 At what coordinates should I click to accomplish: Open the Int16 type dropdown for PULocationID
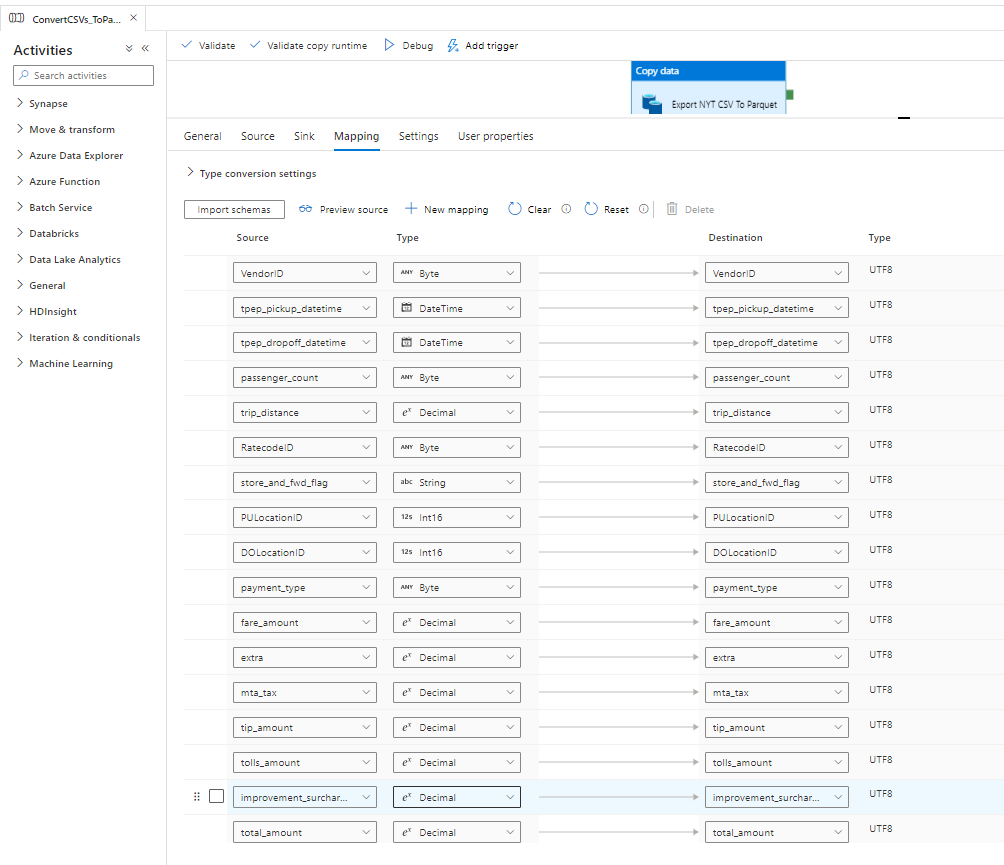click(x=457, y=517)
